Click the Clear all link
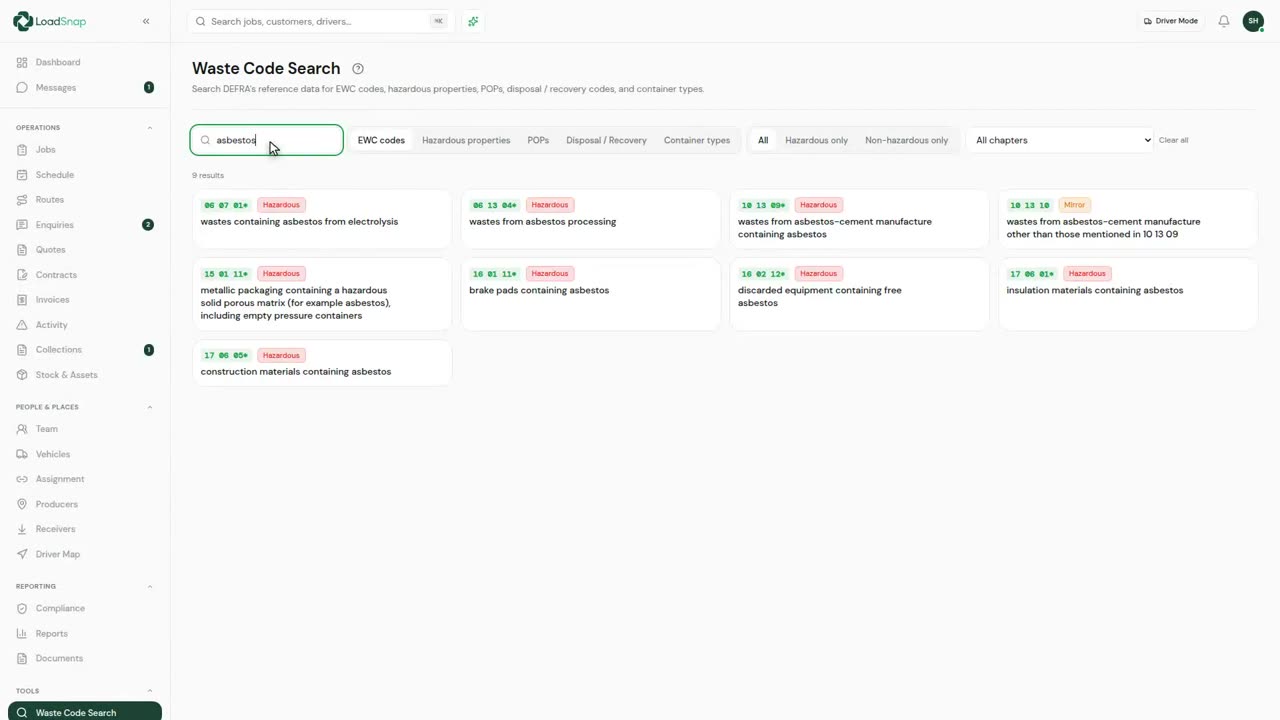The width and height of the screenshot is (1280, 720). [x=1173, y=140]
